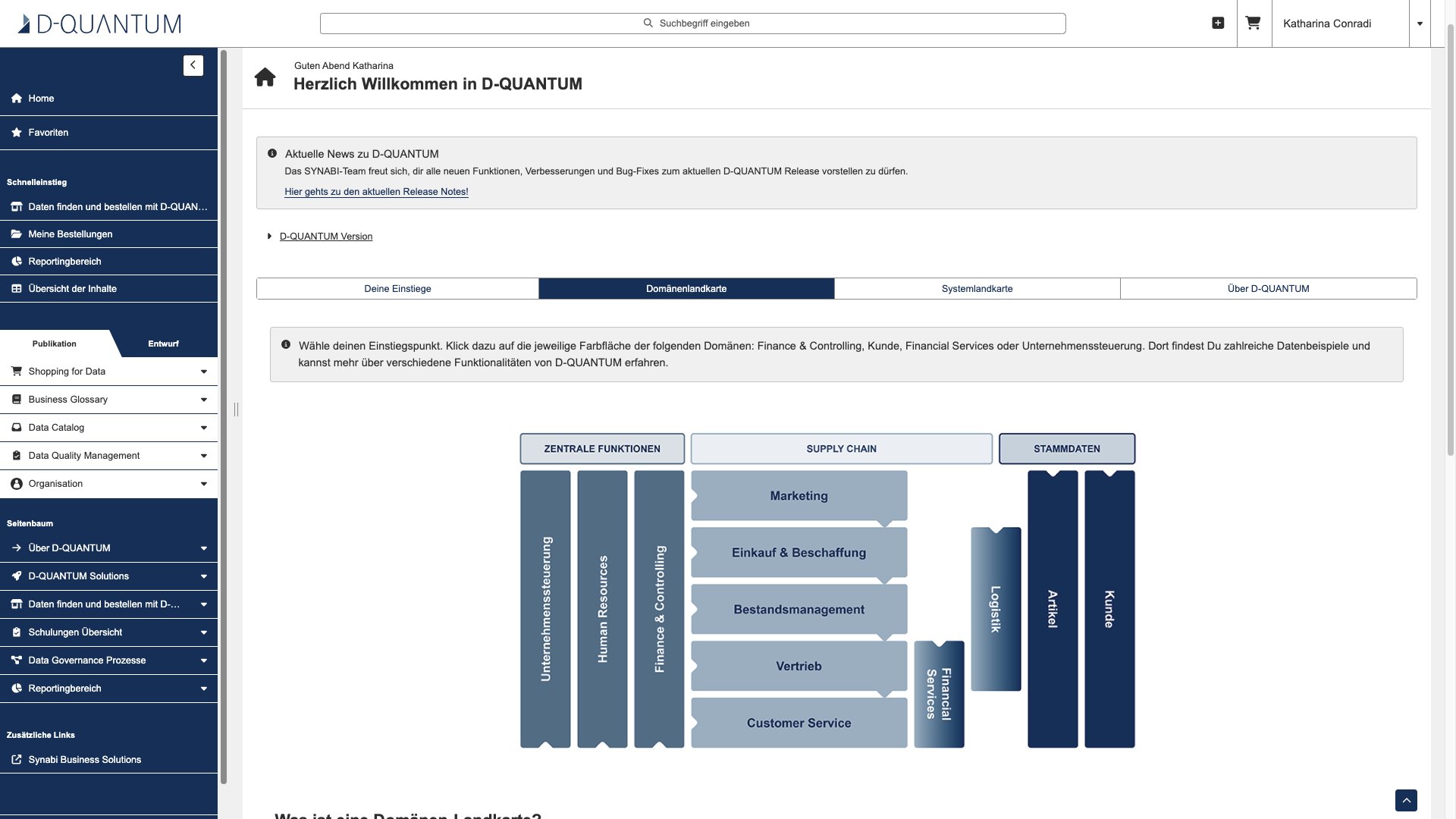The image size is (1456, 819).
Task: Click the Reportingbereich pie icon under Schnelleinstieg
Action: coord(17,262)
